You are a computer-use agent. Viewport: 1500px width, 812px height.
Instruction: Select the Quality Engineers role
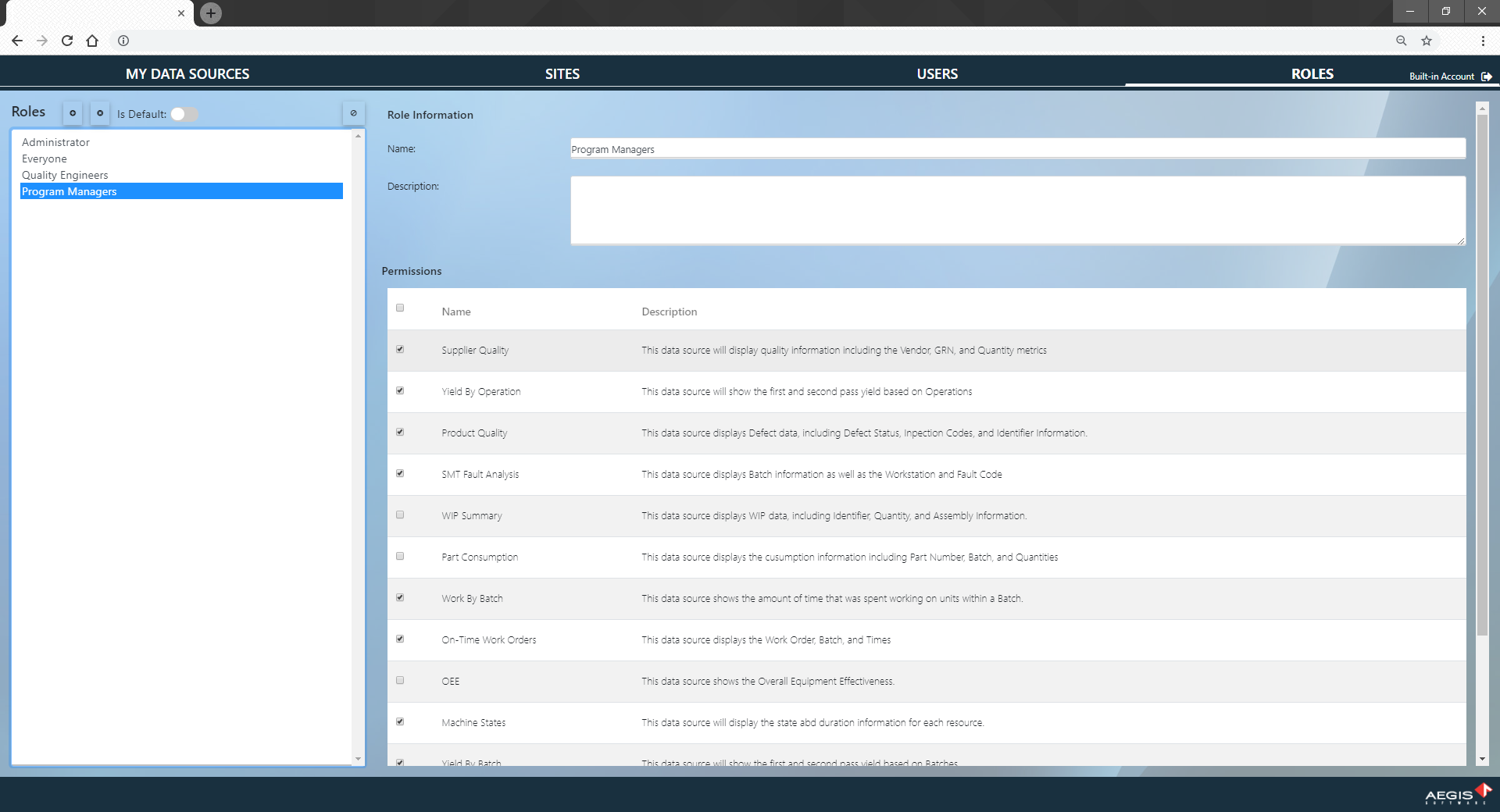coord(66,175)
